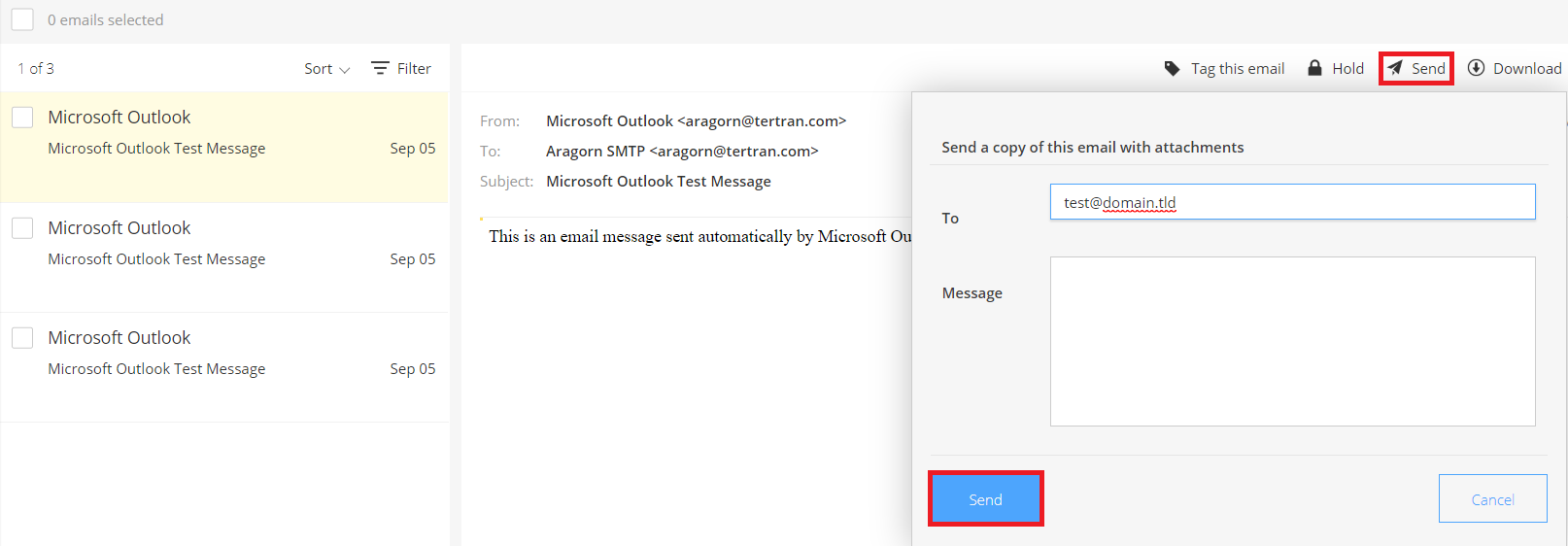Click the Download toolbar label
This screenshot has height=546, width=1568.
point(1527,69)
